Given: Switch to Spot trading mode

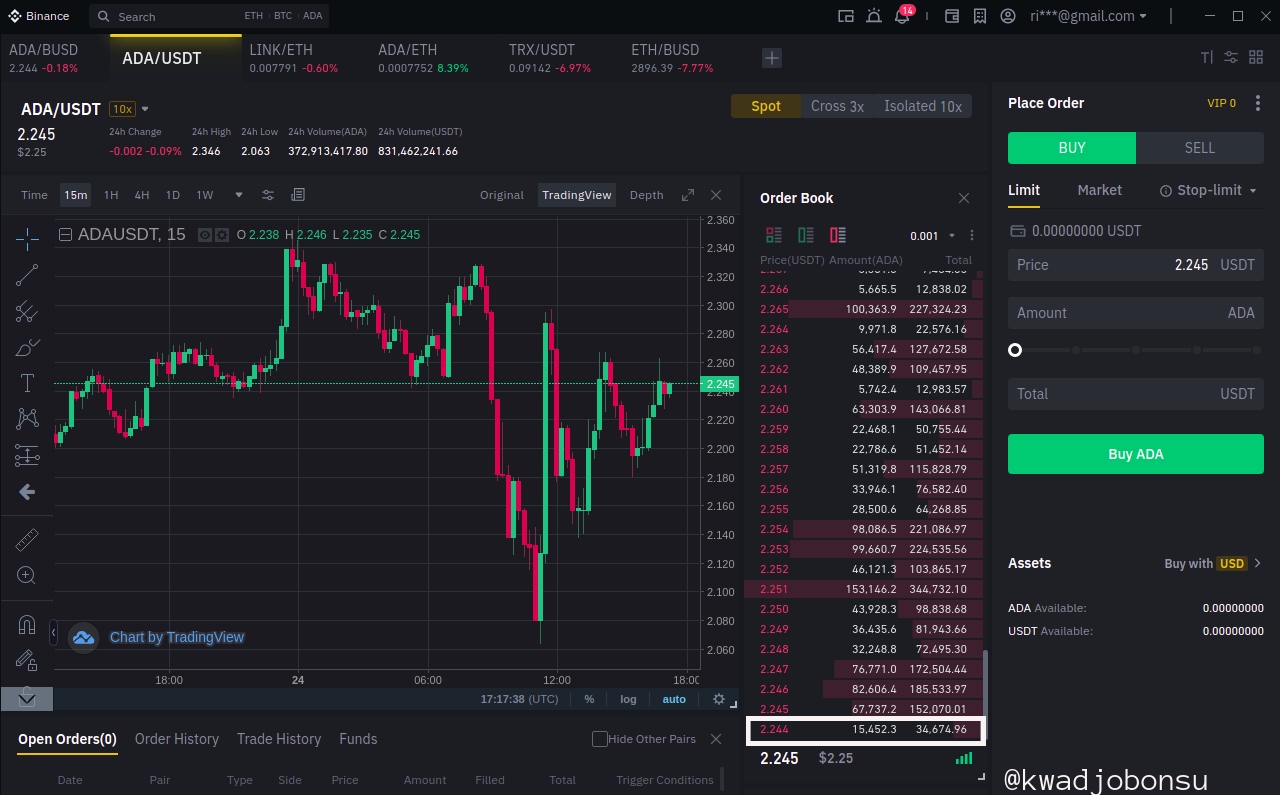Looking at the screenshot, I should click(x=766, y=106).
